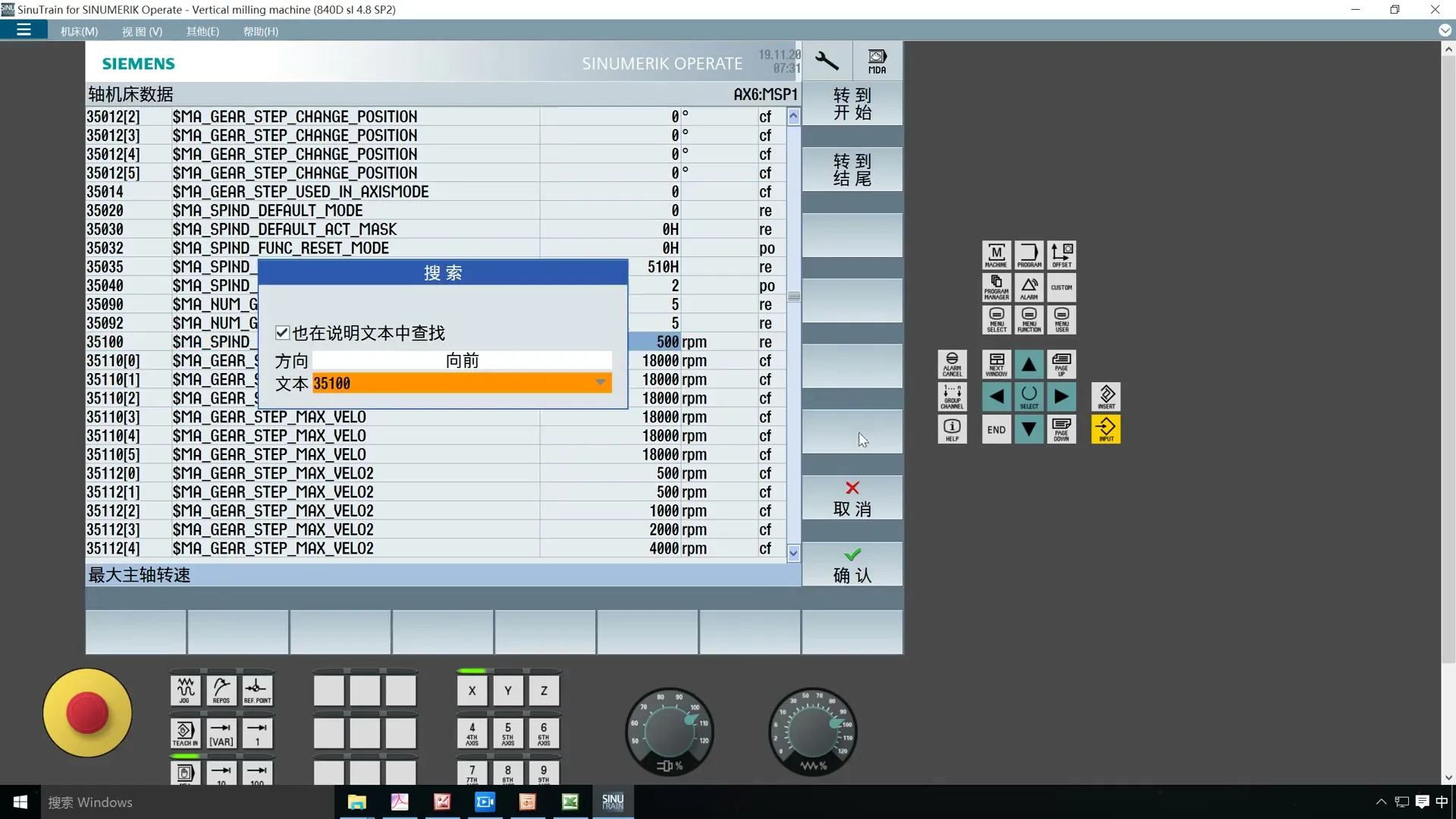Open the 机床(M) menu
Image resolution: width=1456 pixels, height=819 pixels.
(79, 31)
